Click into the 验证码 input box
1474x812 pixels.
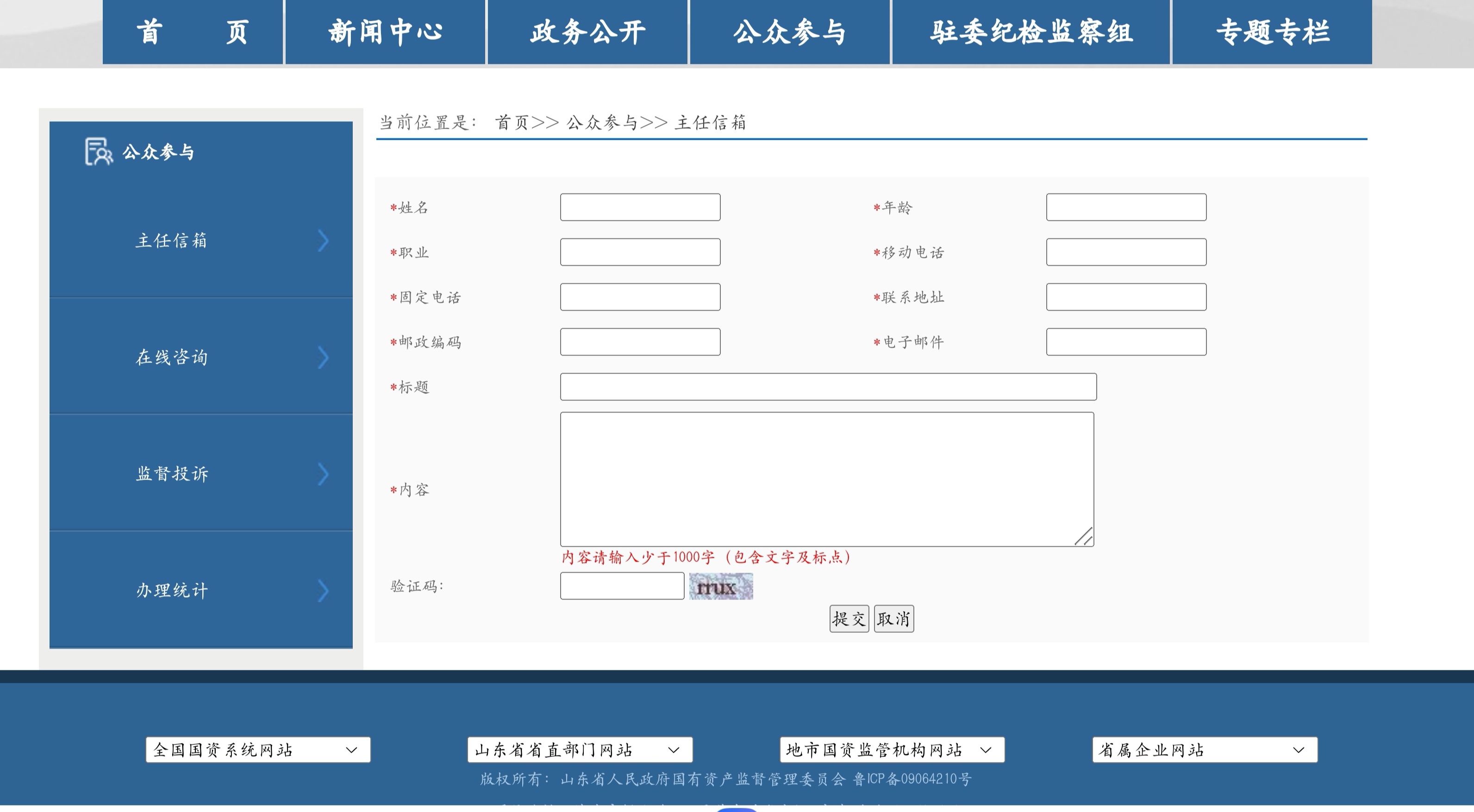[x=622, y=586]
